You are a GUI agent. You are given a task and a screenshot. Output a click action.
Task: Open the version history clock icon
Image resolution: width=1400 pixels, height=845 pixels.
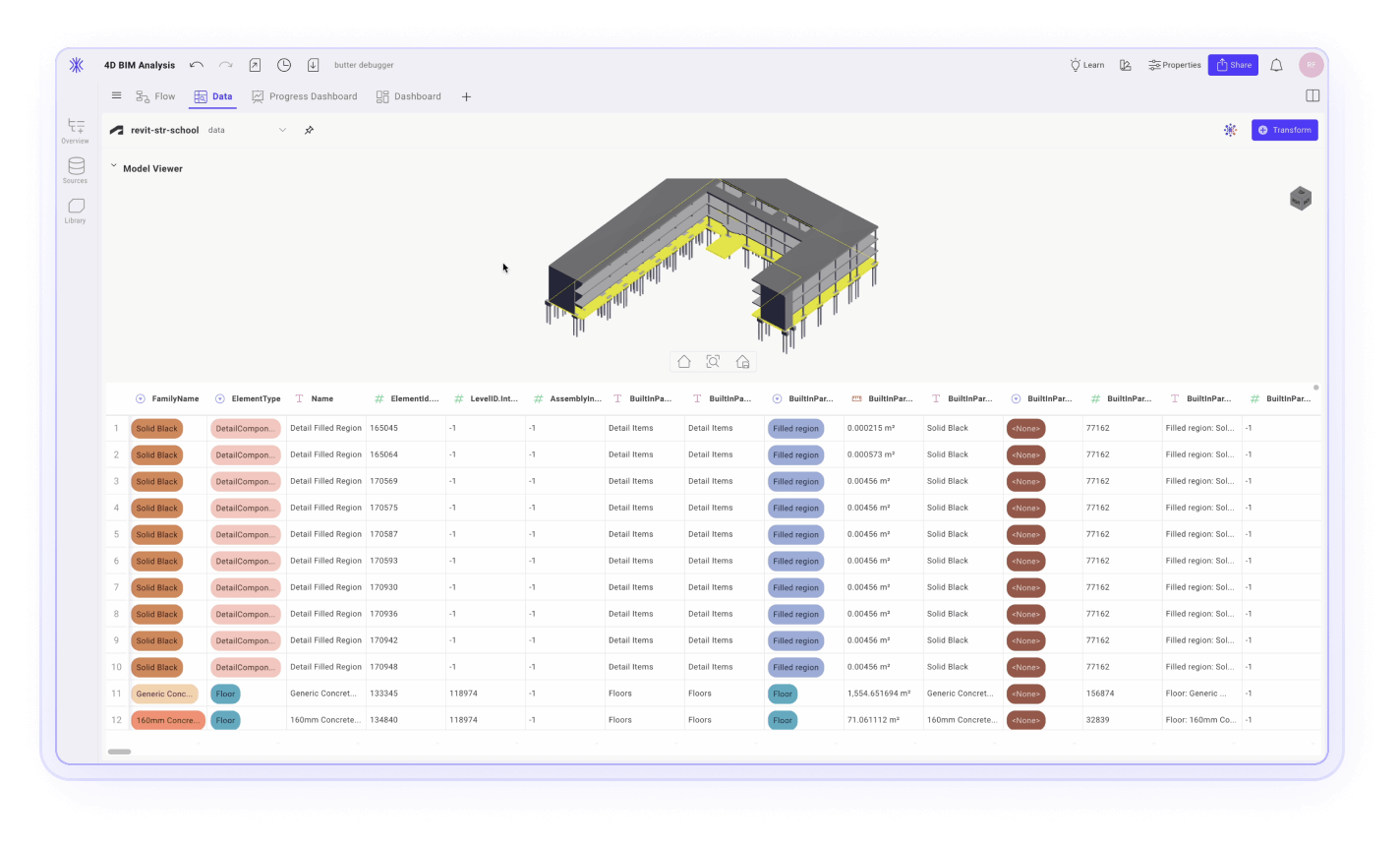tap(284, 64)
